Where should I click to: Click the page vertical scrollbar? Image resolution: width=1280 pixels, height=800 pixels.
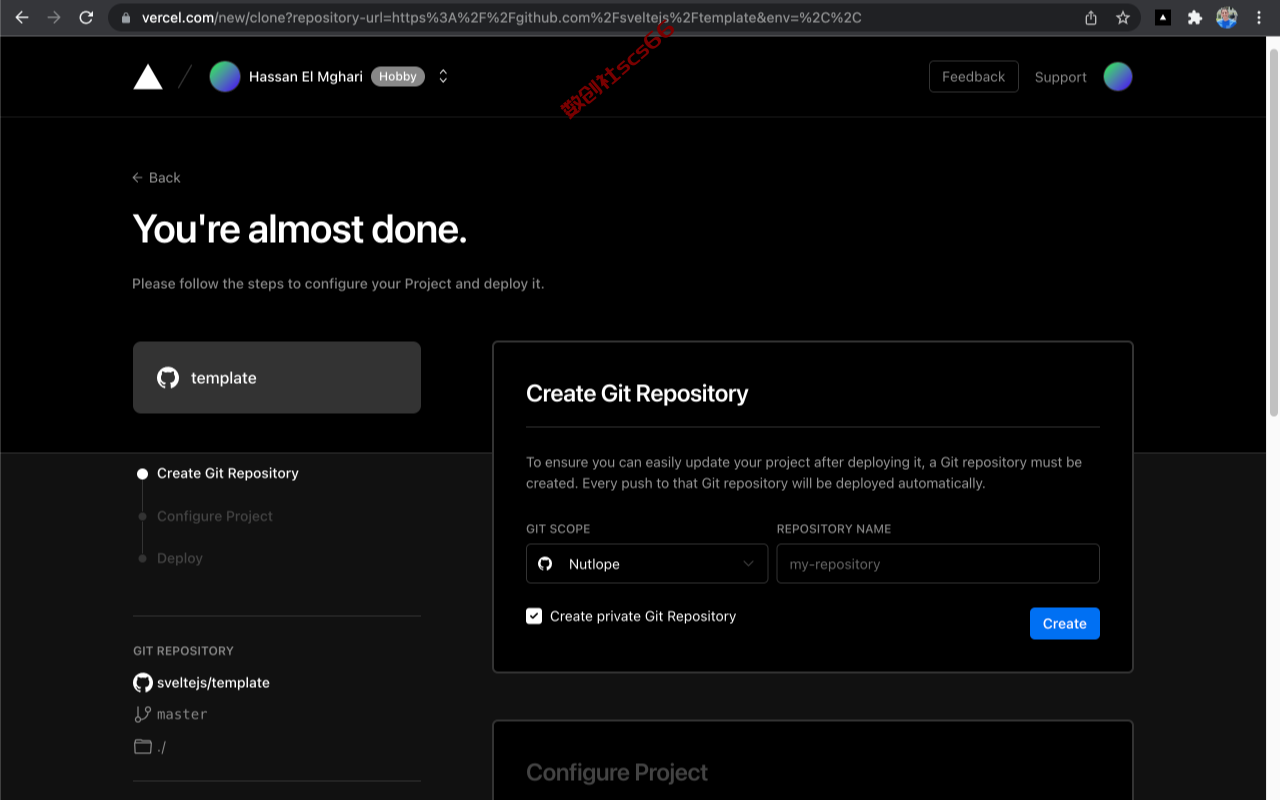tap(1273, 230)
